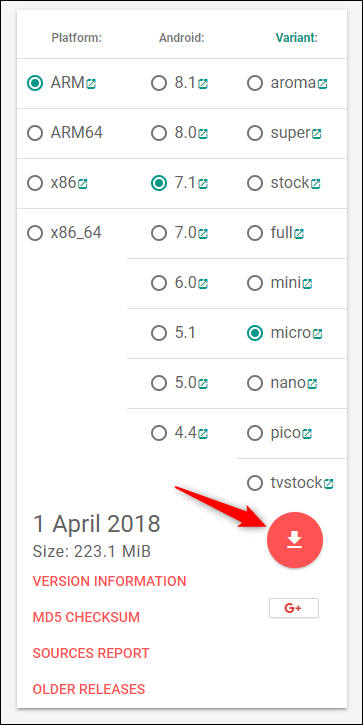
Task: Select the ARM64 platform radio button
Action: [x=35, y=133]
